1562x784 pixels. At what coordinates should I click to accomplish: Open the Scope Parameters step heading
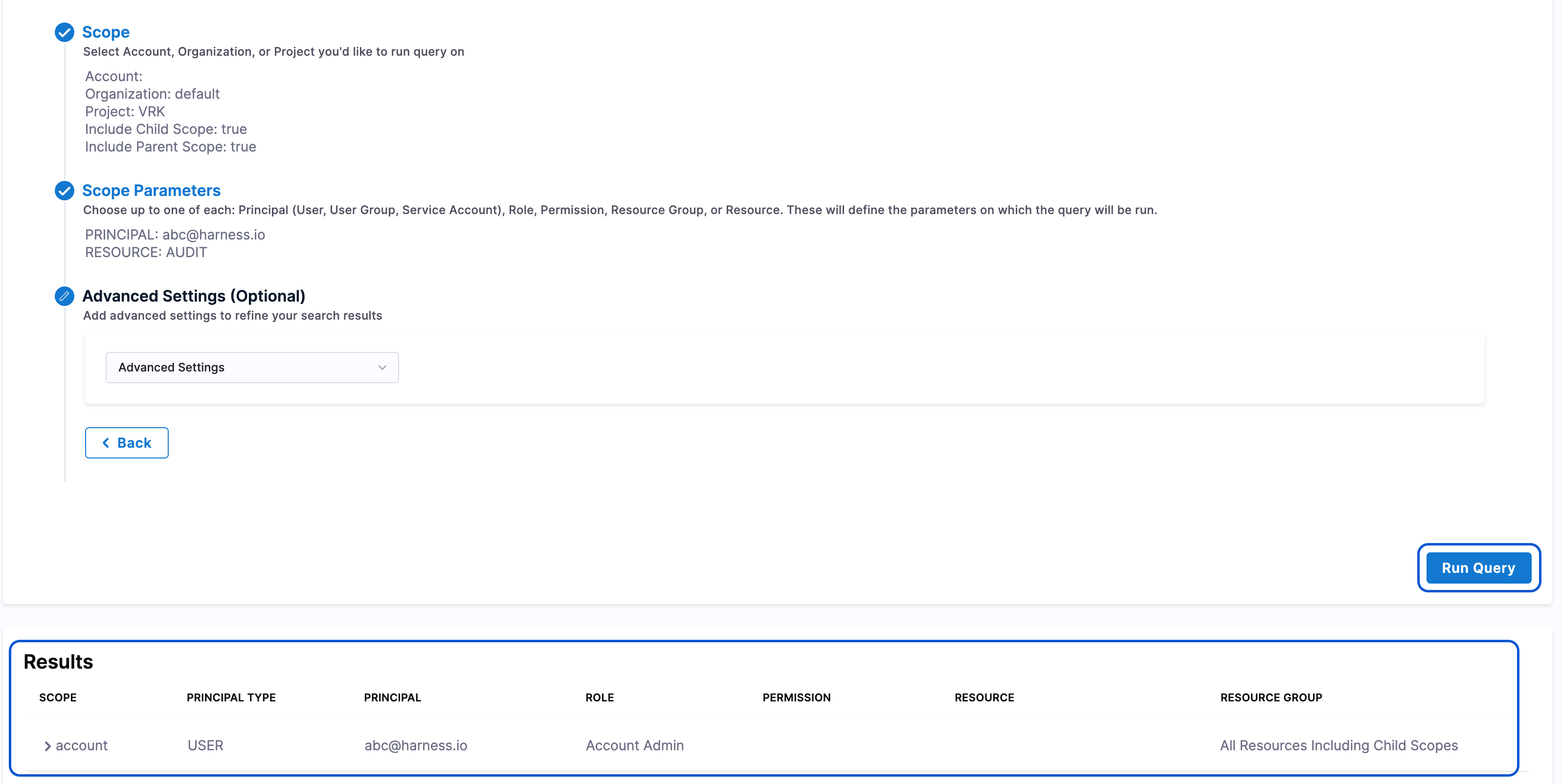point(151,190)
